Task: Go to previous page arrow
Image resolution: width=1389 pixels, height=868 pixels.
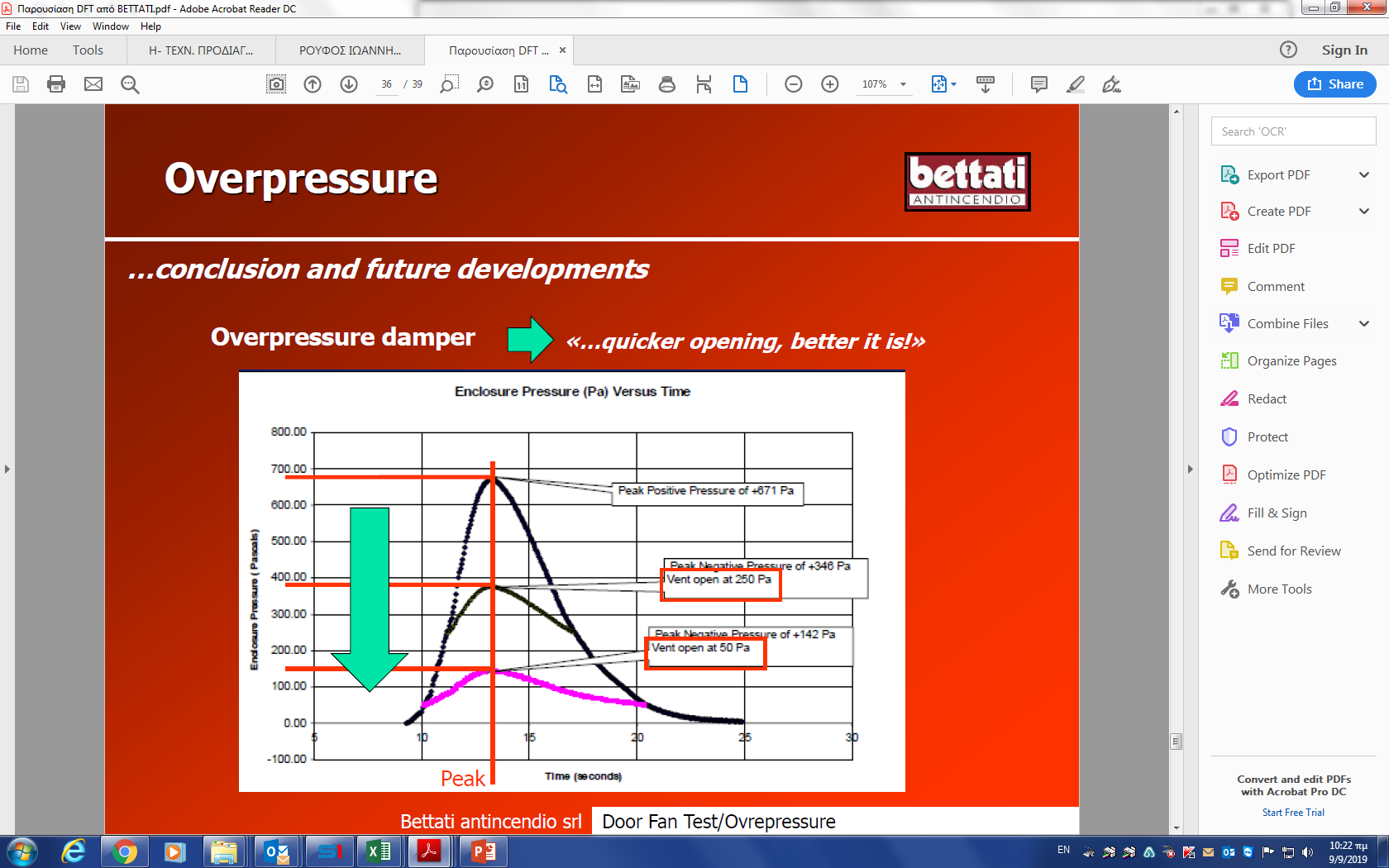Action: pos(313,84)
